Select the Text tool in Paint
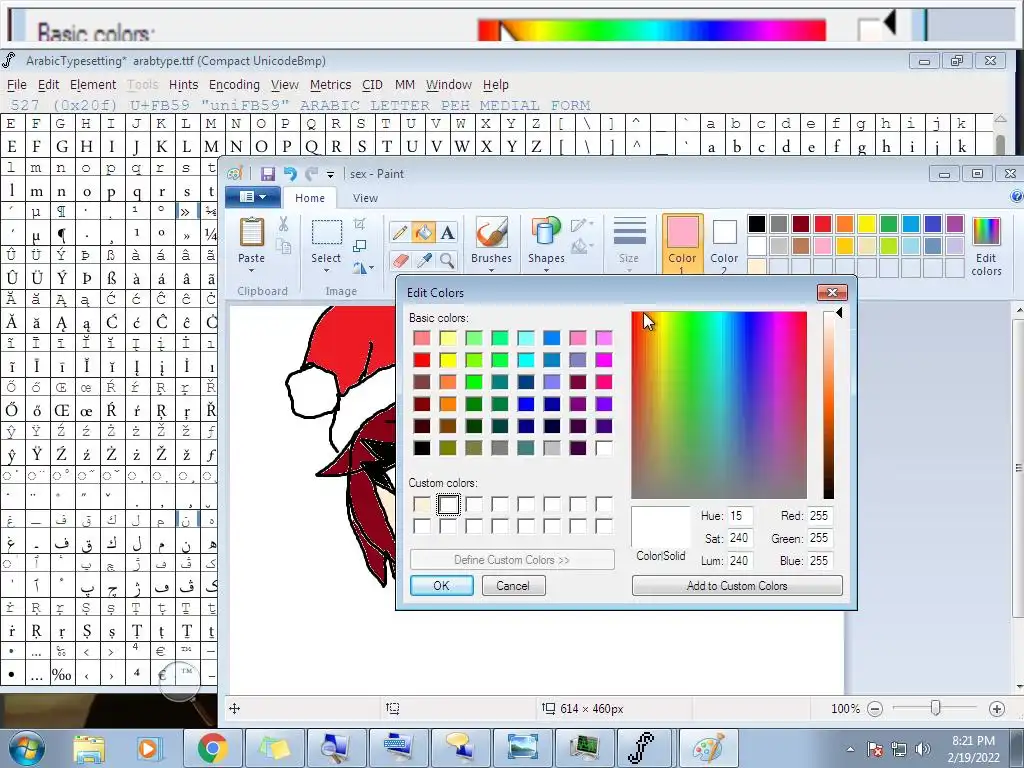This screenshot has height=768, width=1024. pos(447,232)
